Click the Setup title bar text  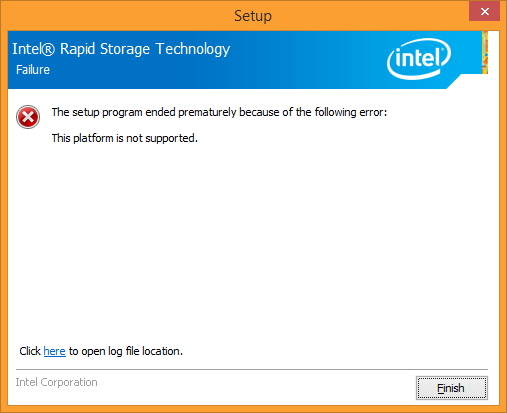point(253,16)
